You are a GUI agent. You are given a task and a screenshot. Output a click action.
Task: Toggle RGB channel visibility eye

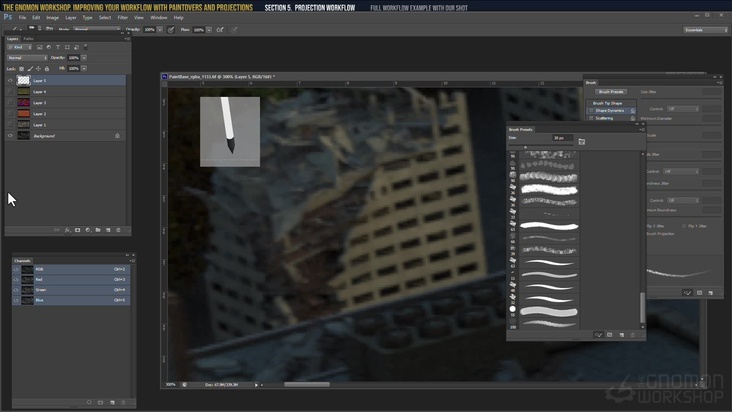pos(16,269)
